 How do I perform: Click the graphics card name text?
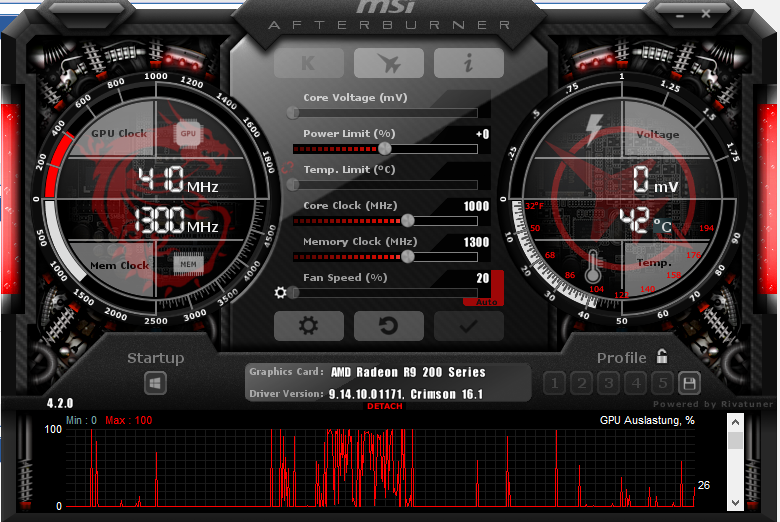coord(408,372)
